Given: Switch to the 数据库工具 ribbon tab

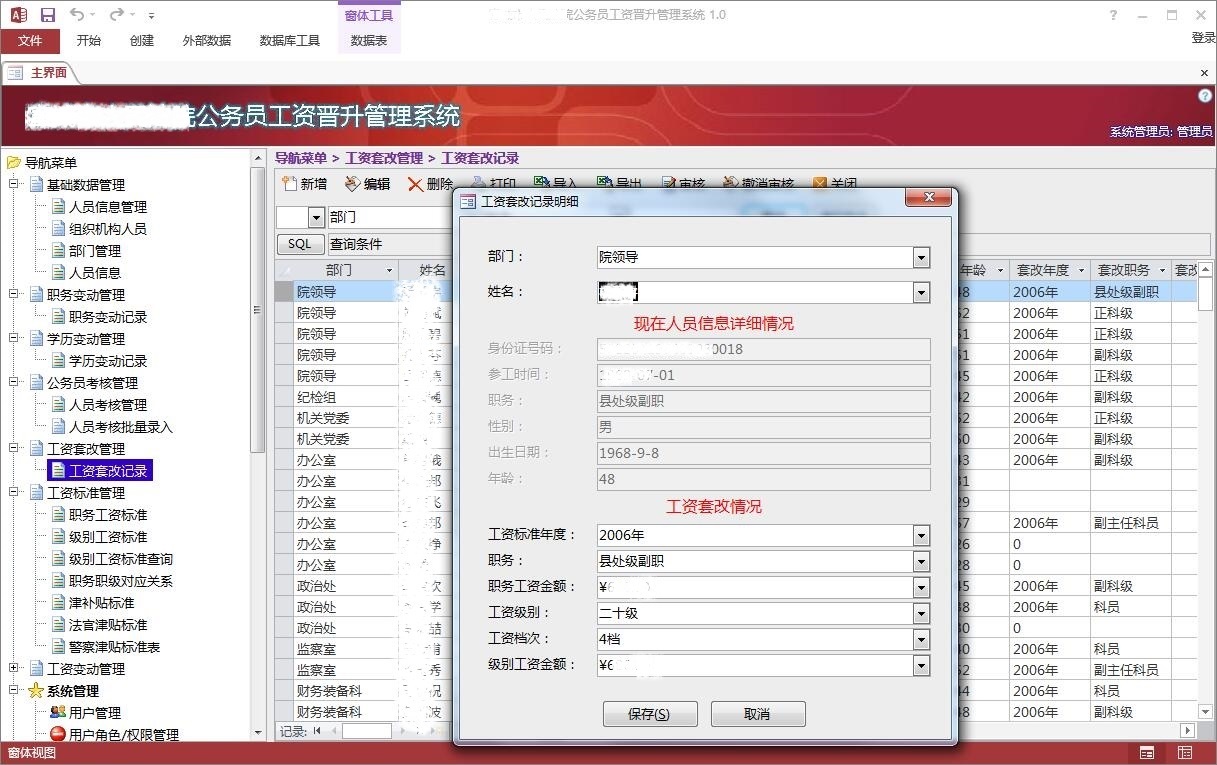Looking at the screenshot, I should (x=289, y=40).
